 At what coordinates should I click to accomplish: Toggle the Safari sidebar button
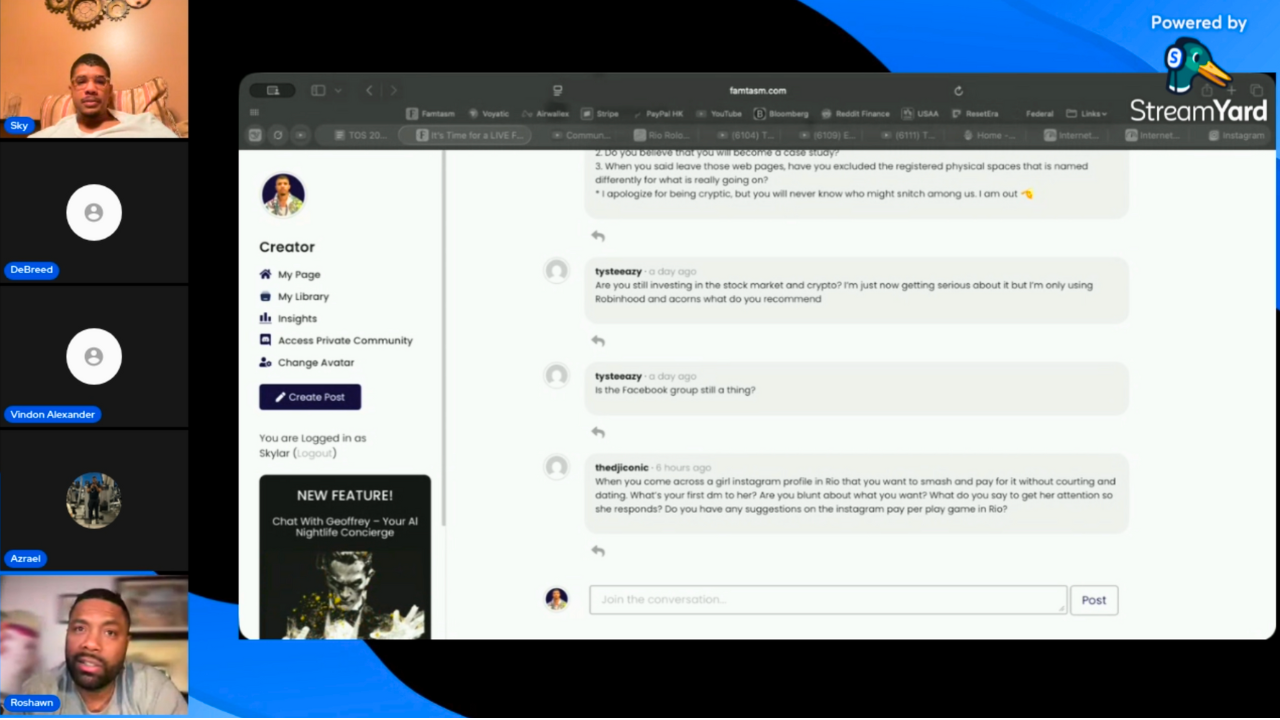click(318, 91)
